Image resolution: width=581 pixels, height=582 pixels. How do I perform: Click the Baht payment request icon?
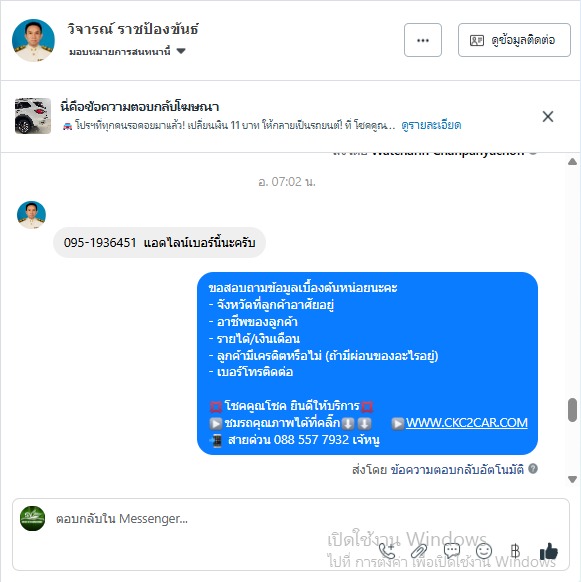click(x=515, y=551)
